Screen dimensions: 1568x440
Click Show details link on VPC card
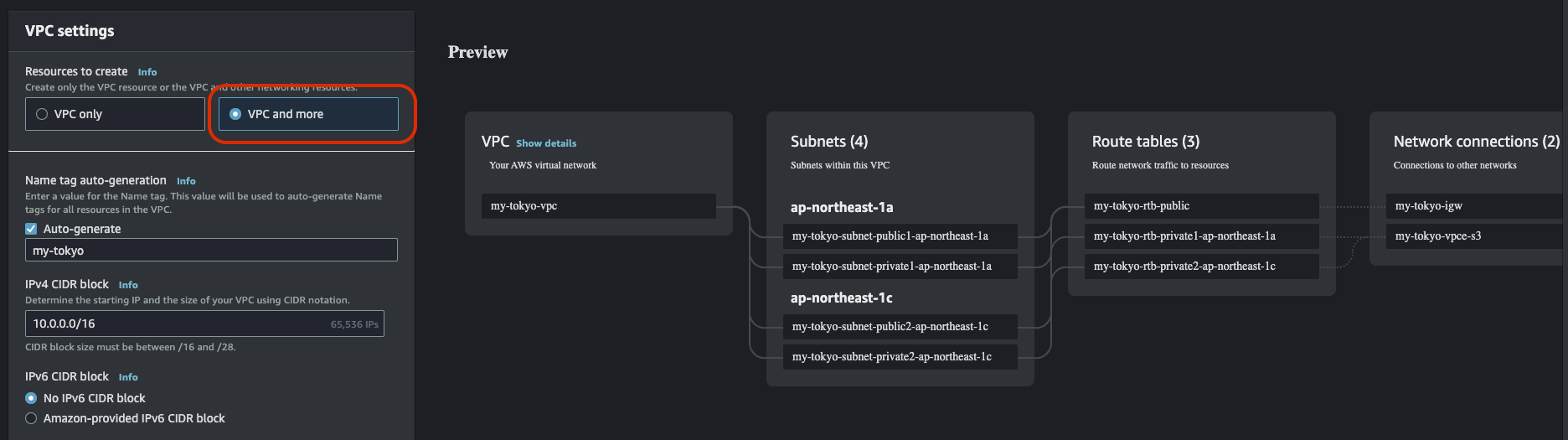(x=546, y=143)
